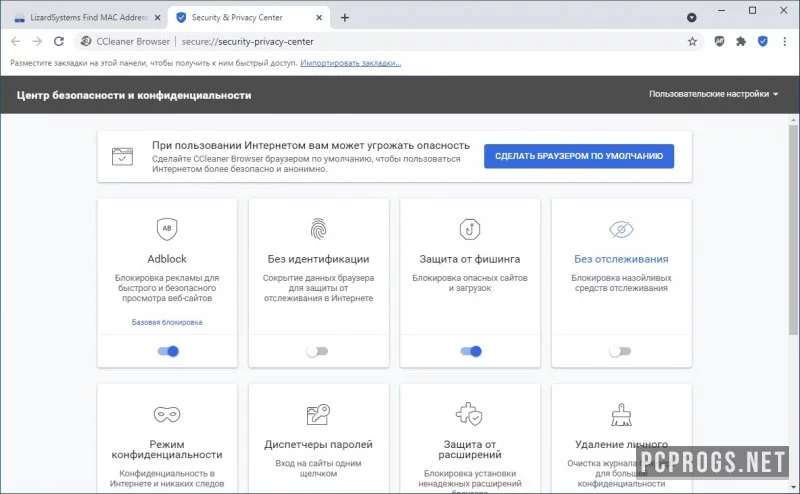The width and height of the screenshot is (800, 494).
Task: Open the tab search dropdown icon
Action: 691,17
